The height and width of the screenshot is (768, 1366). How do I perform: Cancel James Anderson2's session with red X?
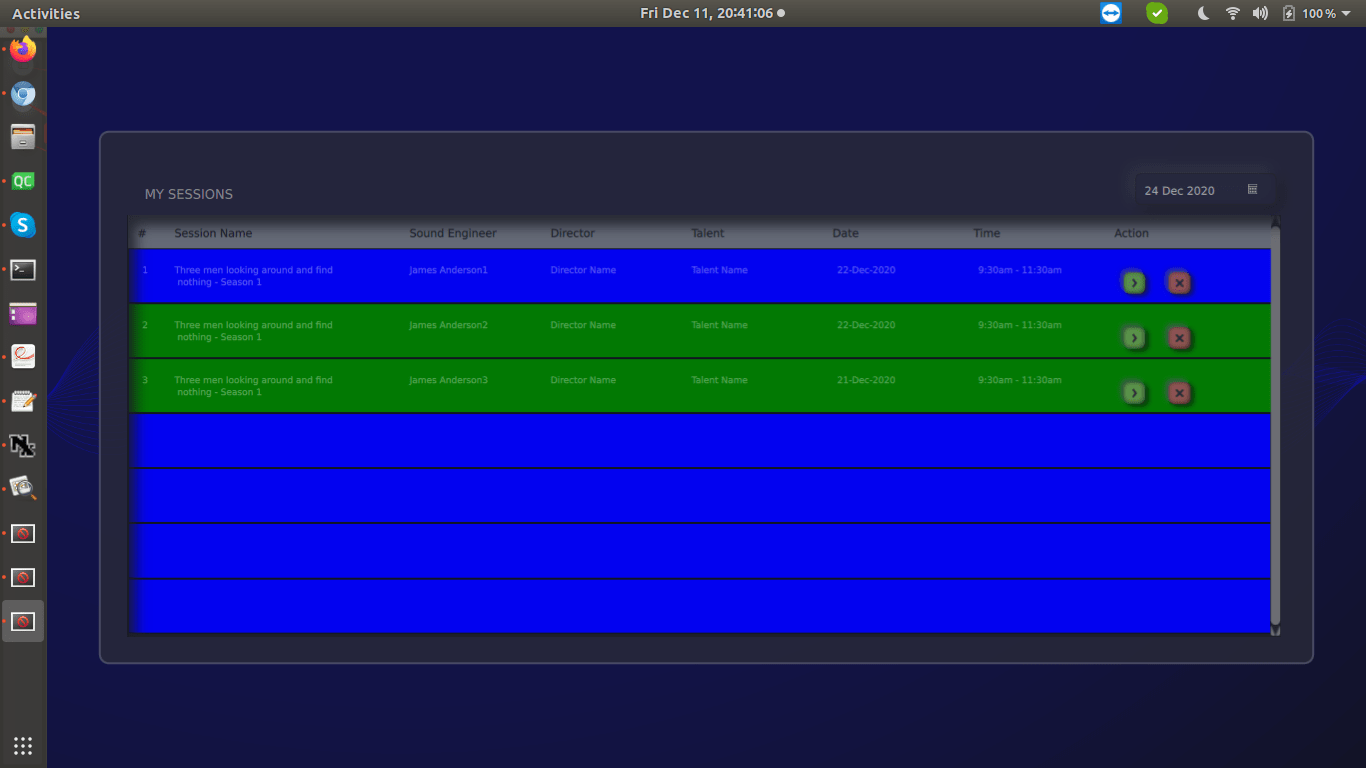1179,339
